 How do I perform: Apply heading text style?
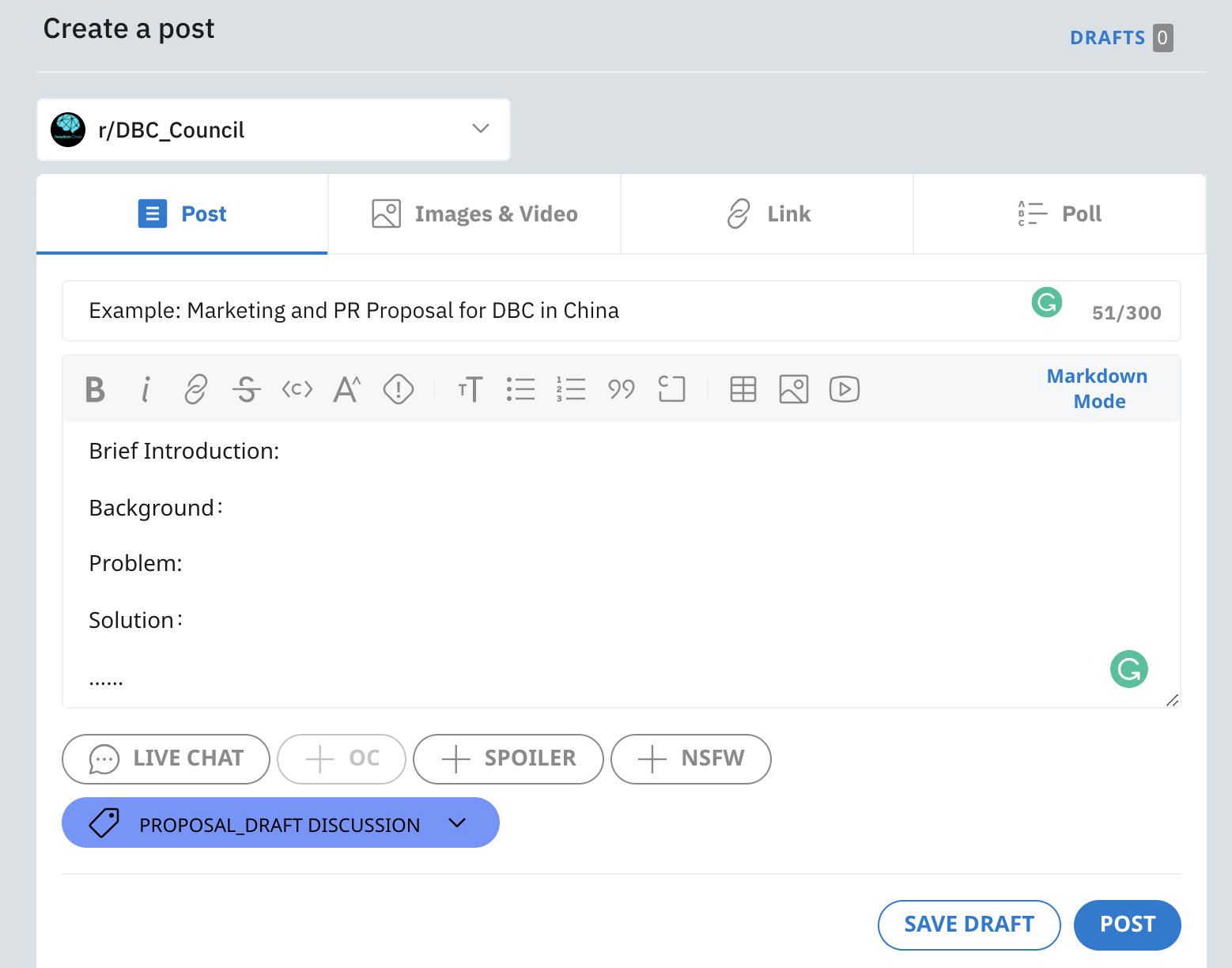point(470,389)
